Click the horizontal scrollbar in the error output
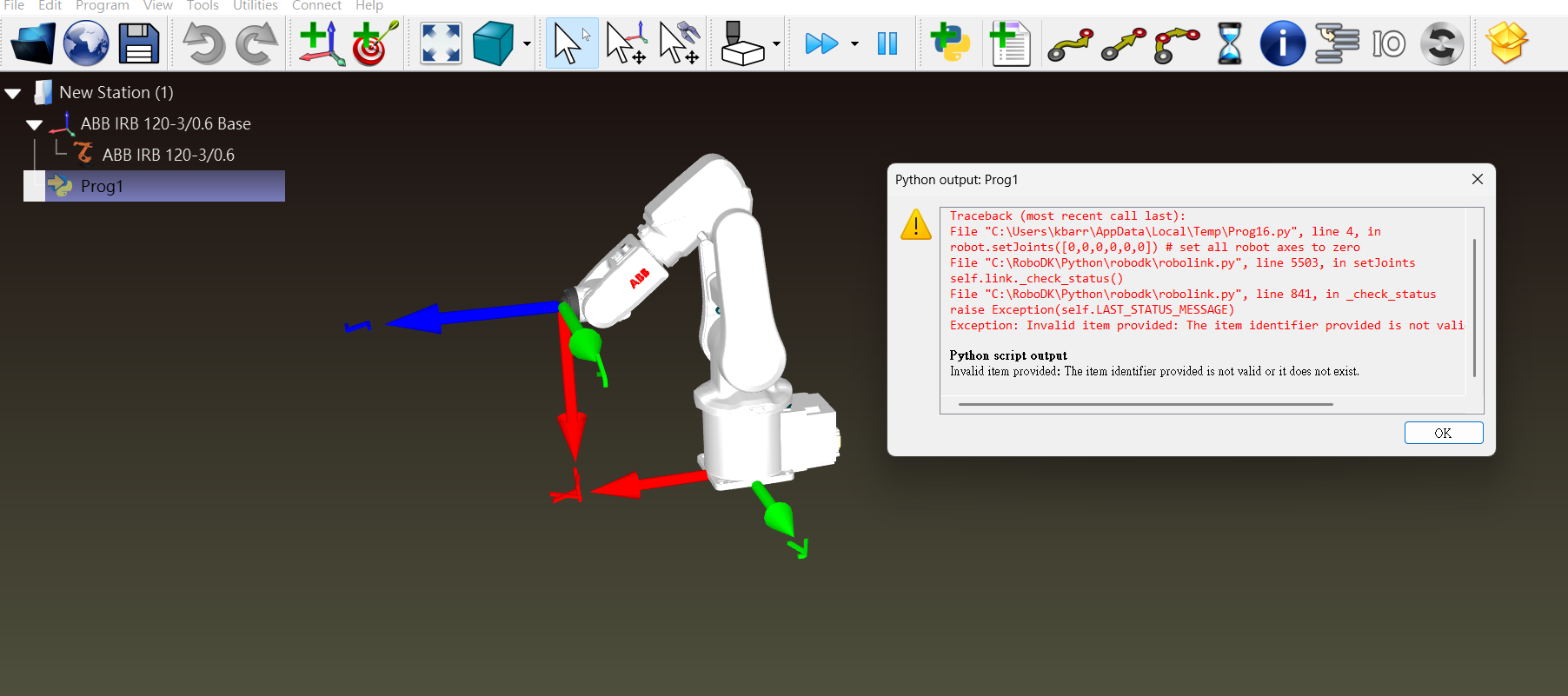This screenshot has height=696, width=1568. point(1145,404)
